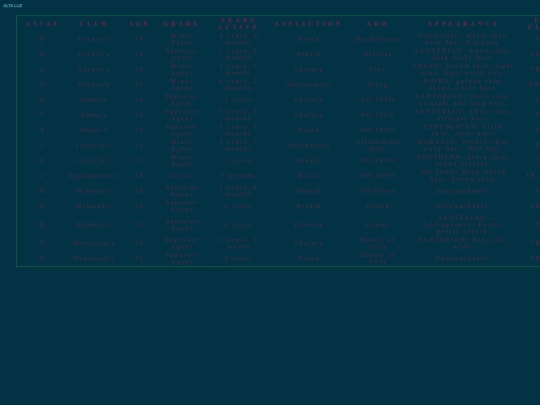Click alias P in the last row
540x405 pixels.
tap(42, 258)
